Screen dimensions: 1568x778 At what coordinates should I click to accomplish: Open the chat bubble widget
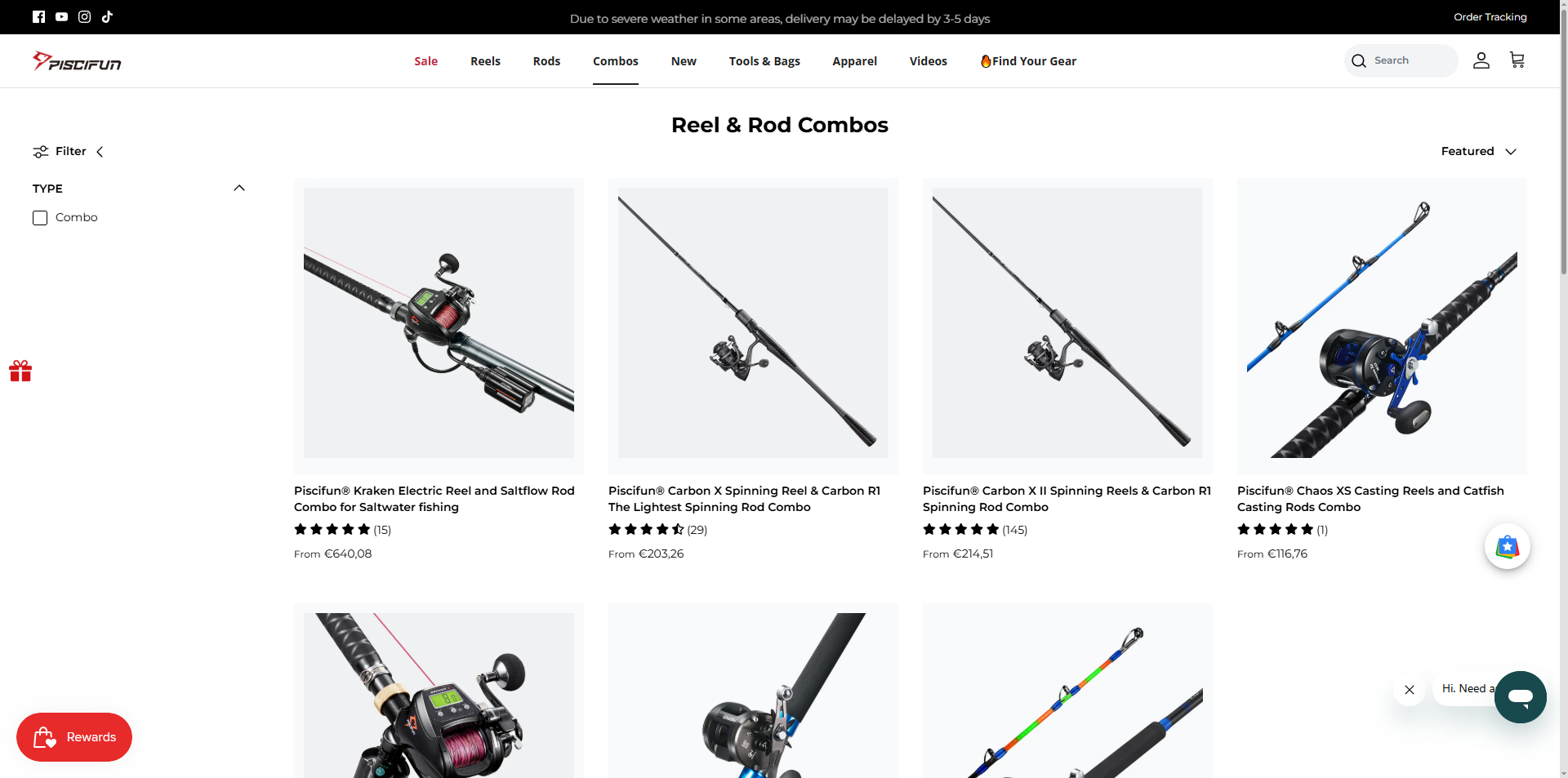point(1520,696)
